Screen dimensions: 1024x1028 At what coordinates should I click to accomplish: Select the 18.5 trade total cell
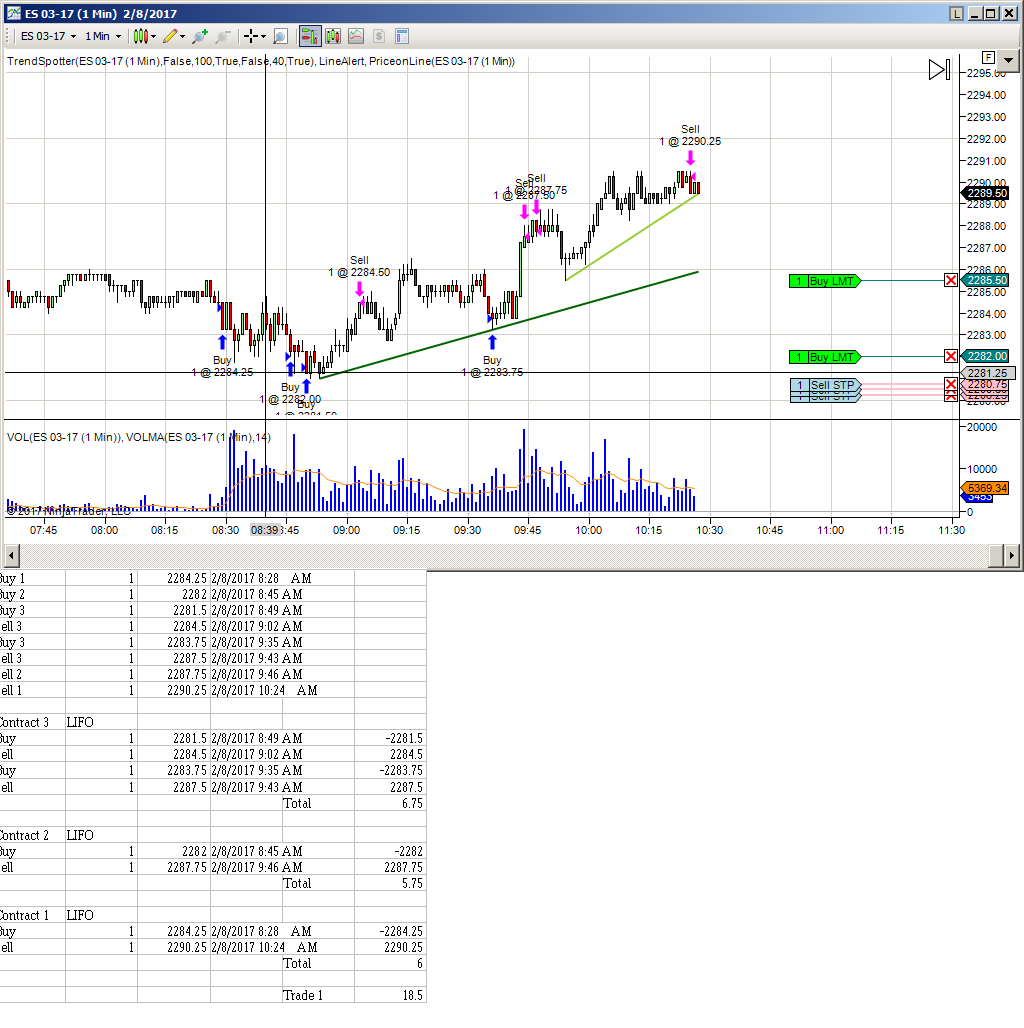pyautogui.click(x=391, y=995)
